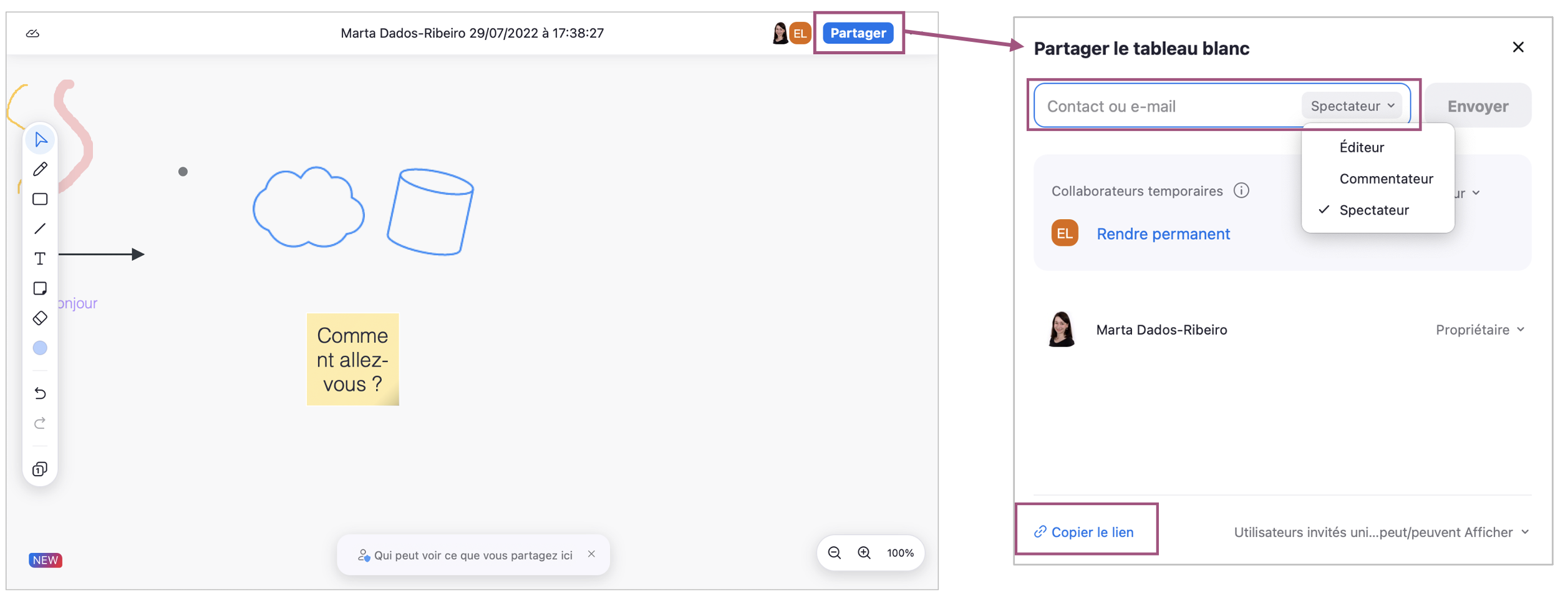Select the pointer selection tool
The height and width of the screenshot is (603, 1568).
click(x=41, y=139)
